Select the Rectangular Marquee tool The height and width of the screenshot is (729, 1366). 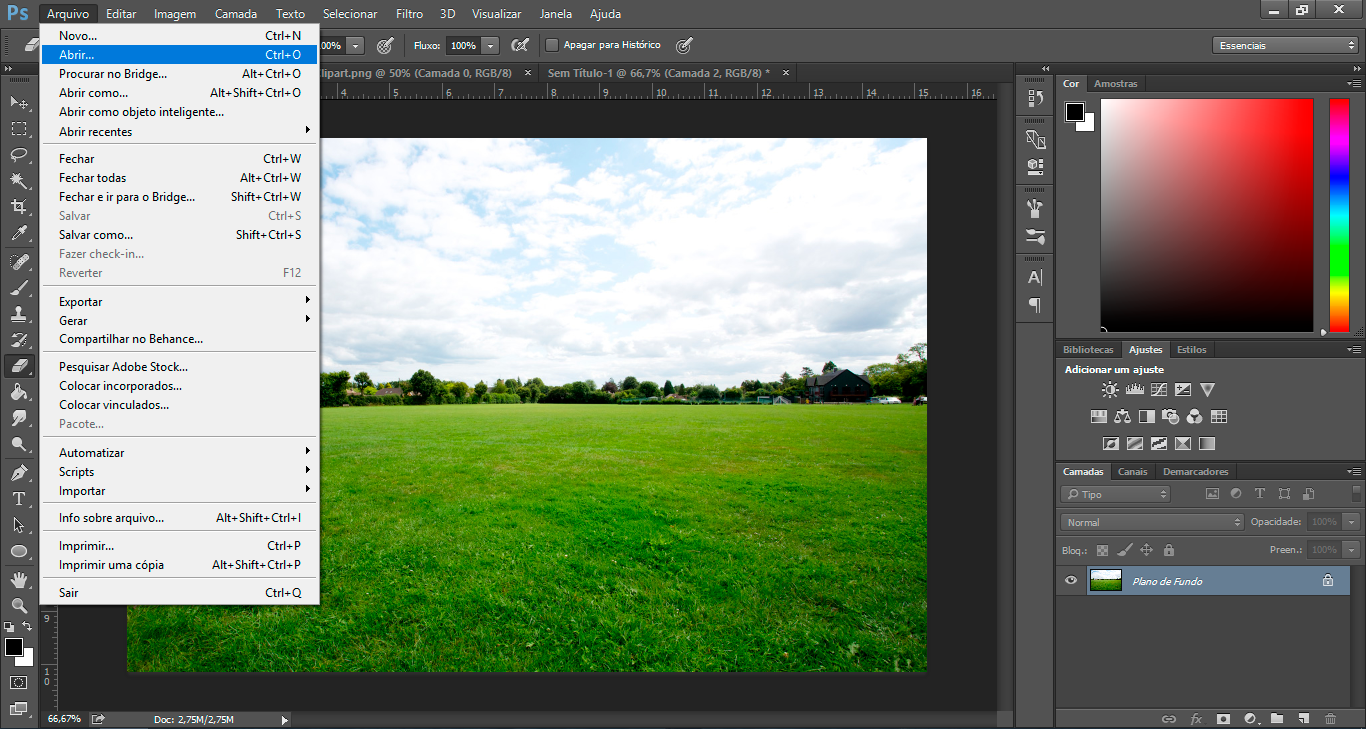[19, 128]
